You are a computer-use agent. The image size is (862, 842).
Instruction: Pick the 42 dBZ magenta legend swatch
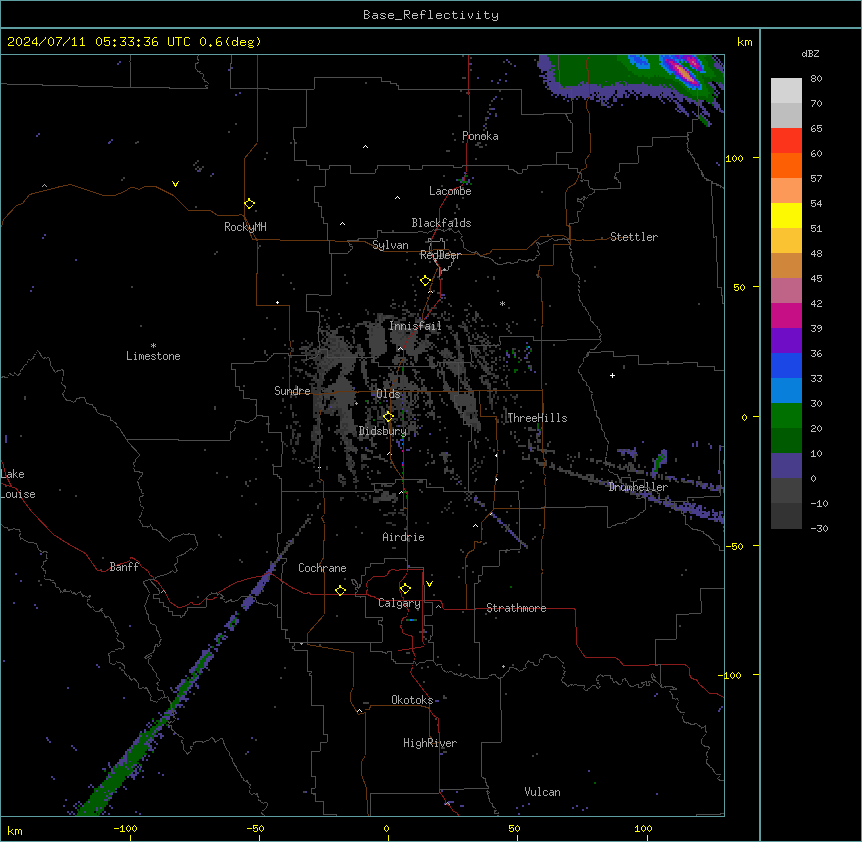tap(786, 315)
